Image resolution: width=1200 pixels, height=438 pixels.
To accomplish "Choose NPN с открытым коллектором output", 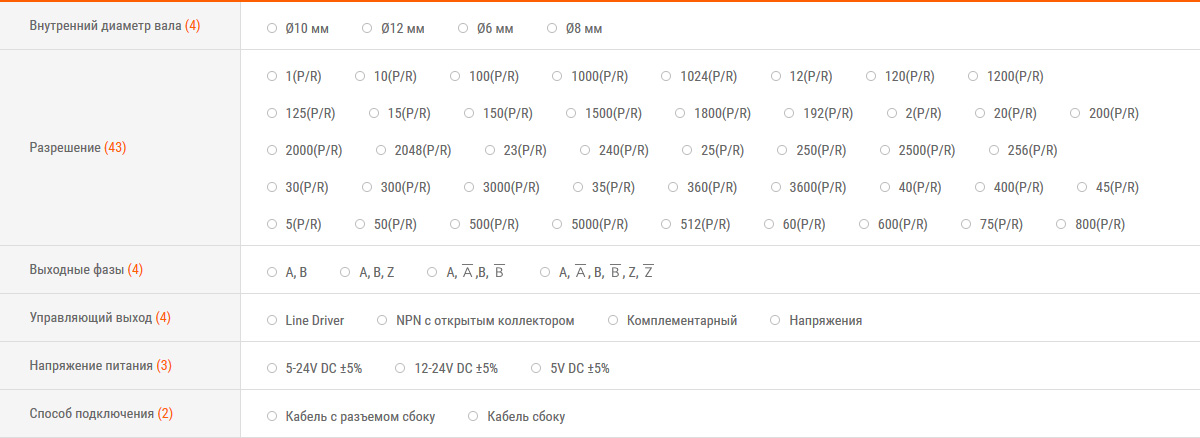I will [382, 321].
